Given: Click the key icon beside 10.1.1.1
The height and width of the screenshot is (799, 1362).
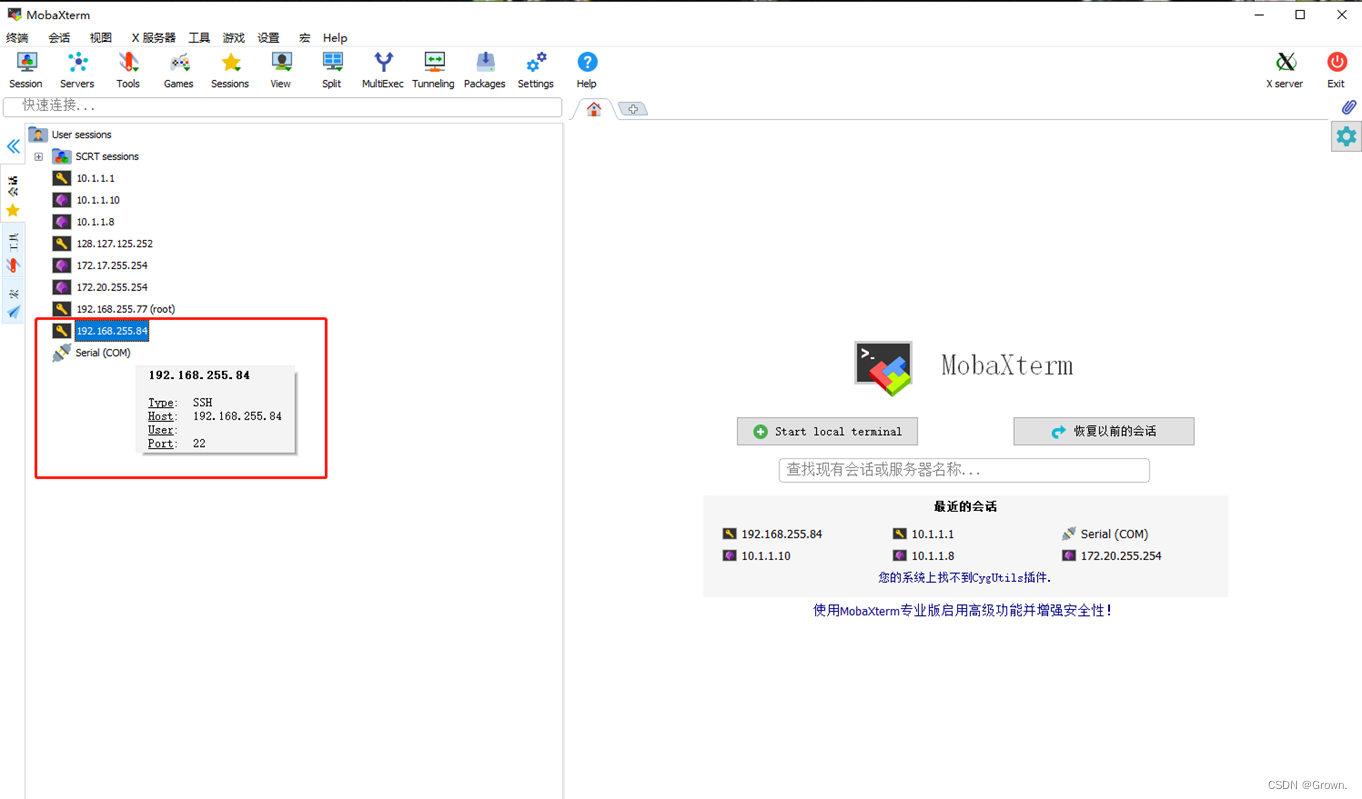Looking at the screenshot, I should 62,179.
